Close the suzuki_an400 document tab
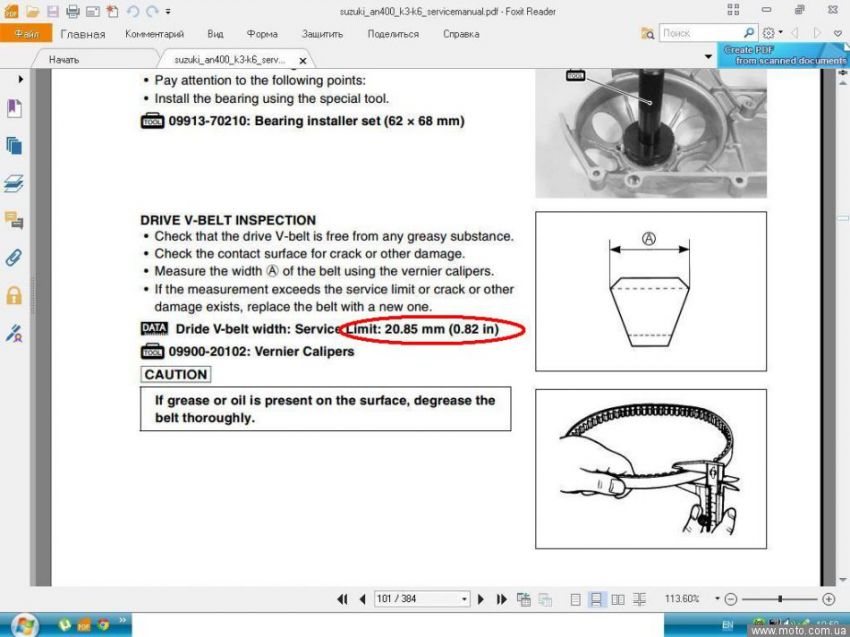Image resolution: width=850 pixels, height=637 pixels. (302, 61)
